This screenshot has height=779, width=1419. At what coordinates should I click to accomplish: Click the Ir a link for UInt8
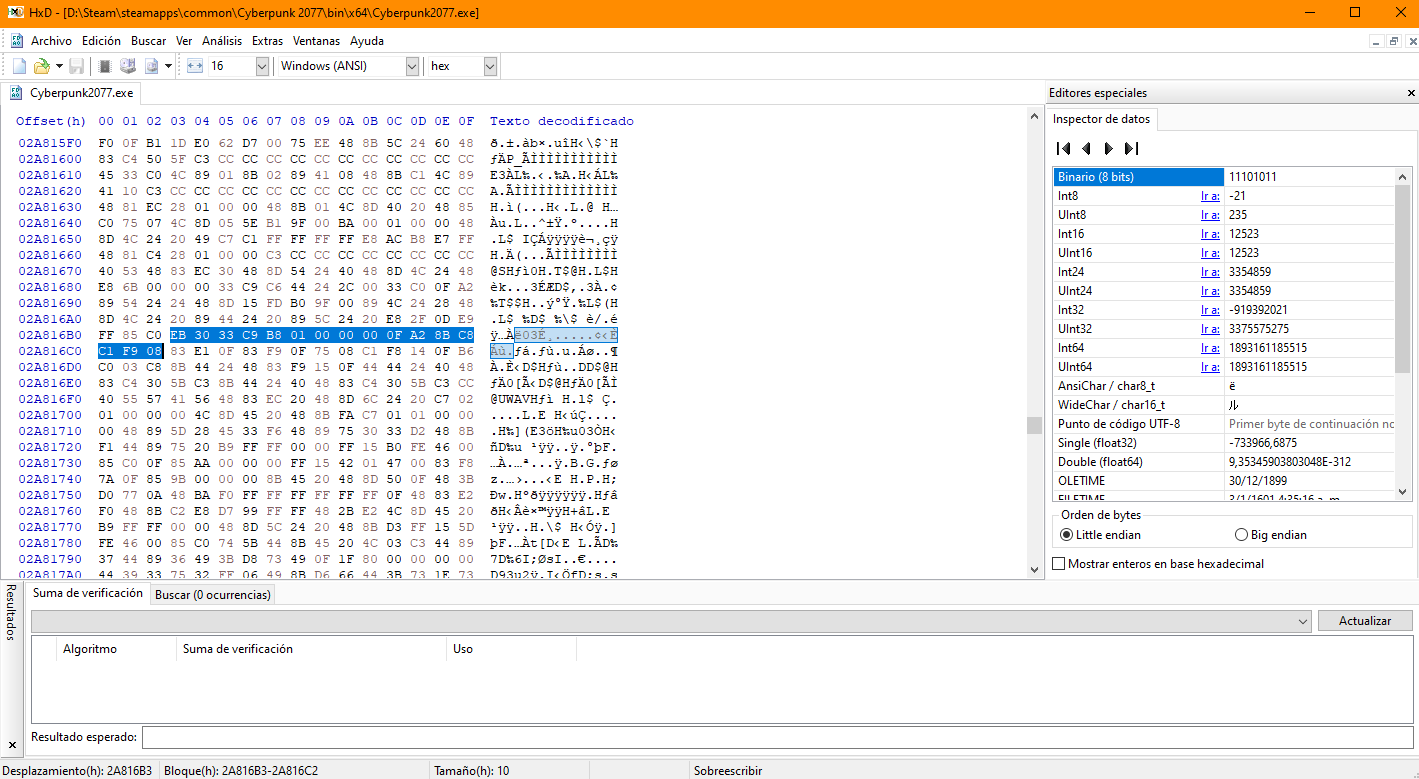click(x=1210, y=215)
